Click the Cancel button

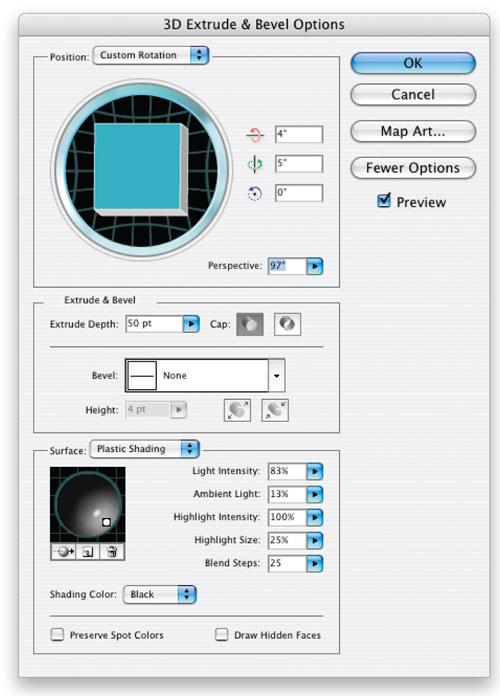pyautogui.click(x=413, y=95)
